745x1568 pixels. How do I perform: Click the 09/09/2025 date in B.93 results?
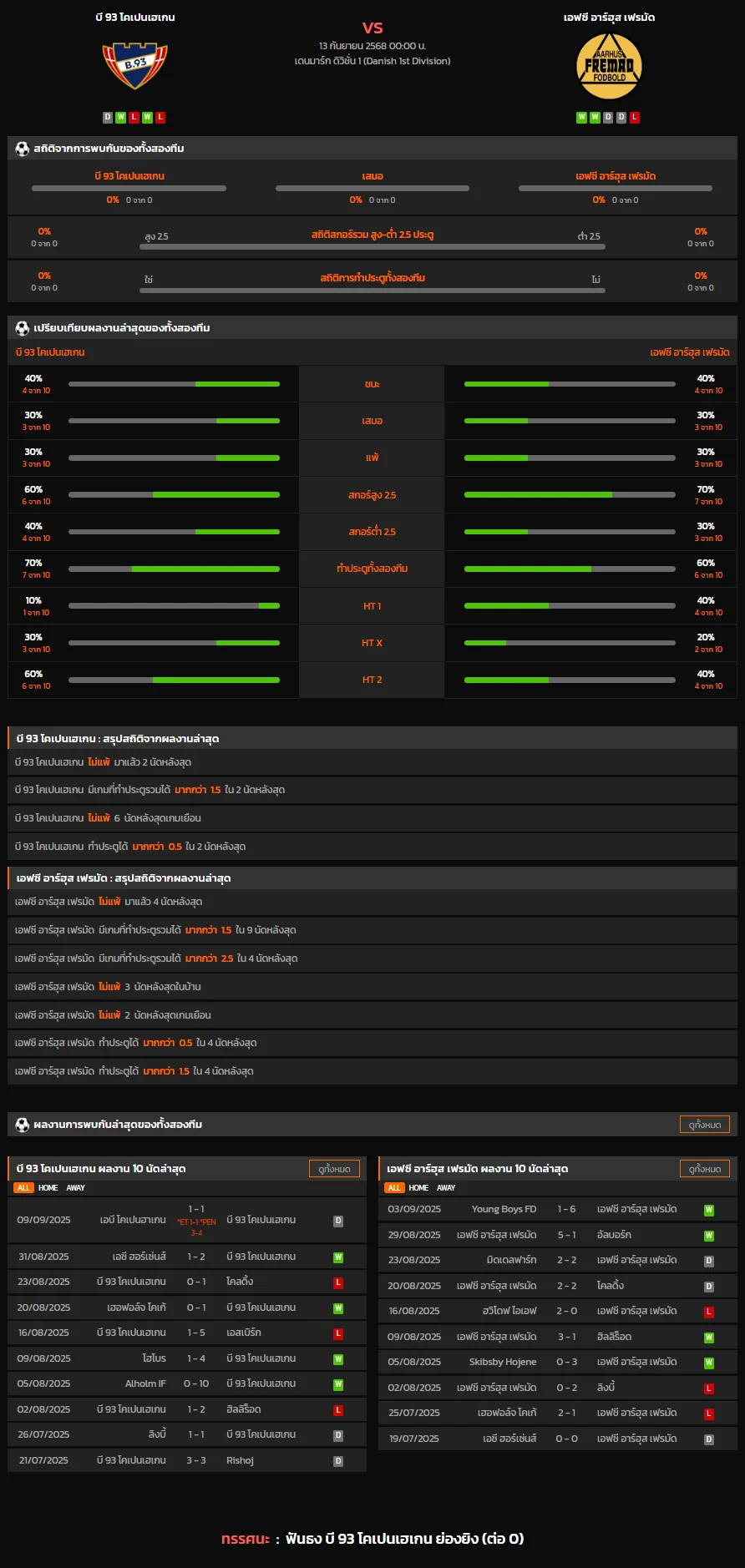pyautogui.click(x=44, y=1220)
